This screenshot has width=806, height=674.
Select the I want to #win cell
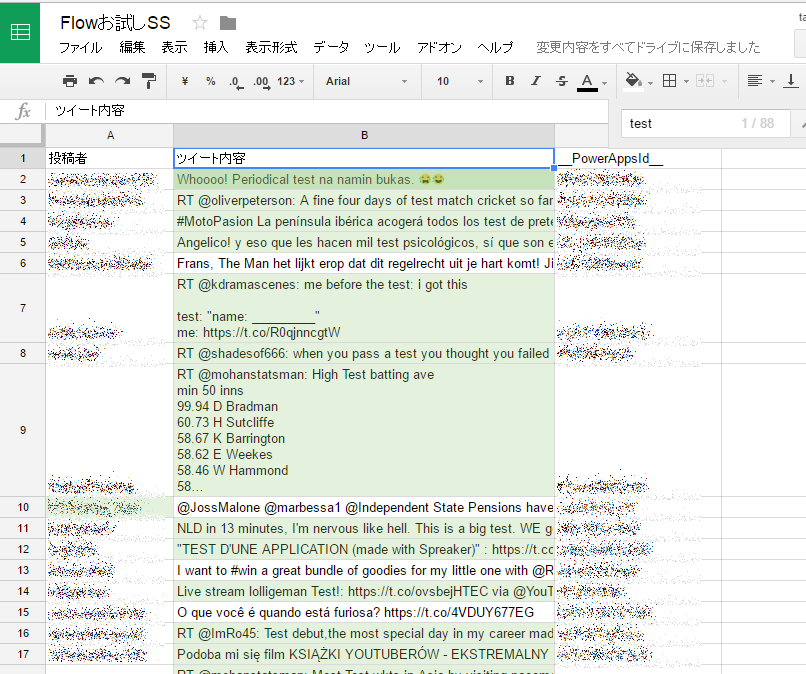[x=364, y=570]
